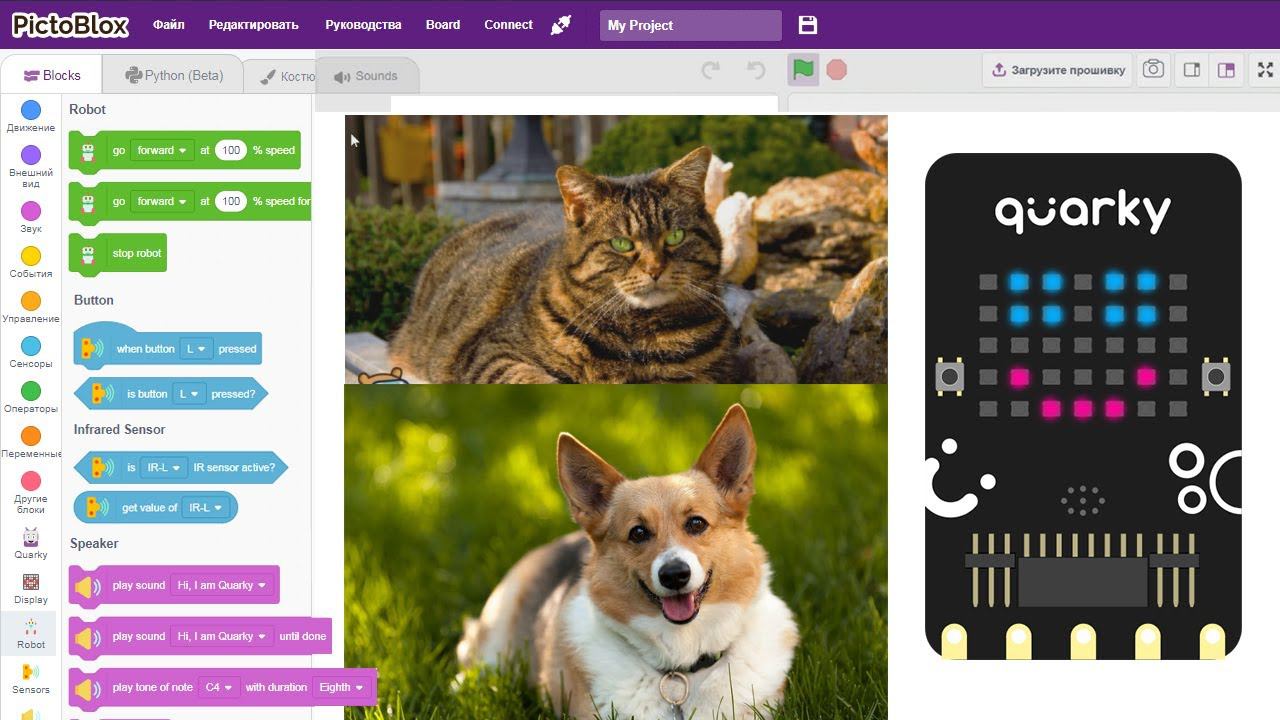Click the undo arrow icon
This screenshot has height=720, width=1280.
pos(757,70)
